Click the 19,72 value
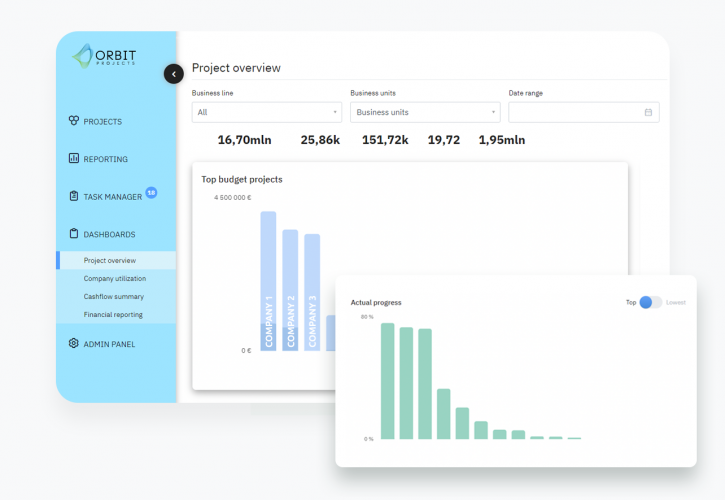Viewport: 725px width, 500px height. pyautogui.click(x=444, y=140)
